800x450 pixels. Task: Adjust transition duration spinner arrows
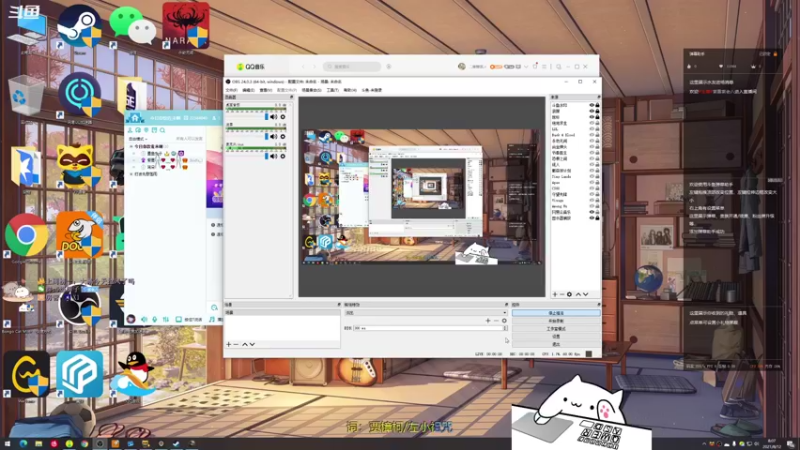pyautogui.click(x=505, y=328)
